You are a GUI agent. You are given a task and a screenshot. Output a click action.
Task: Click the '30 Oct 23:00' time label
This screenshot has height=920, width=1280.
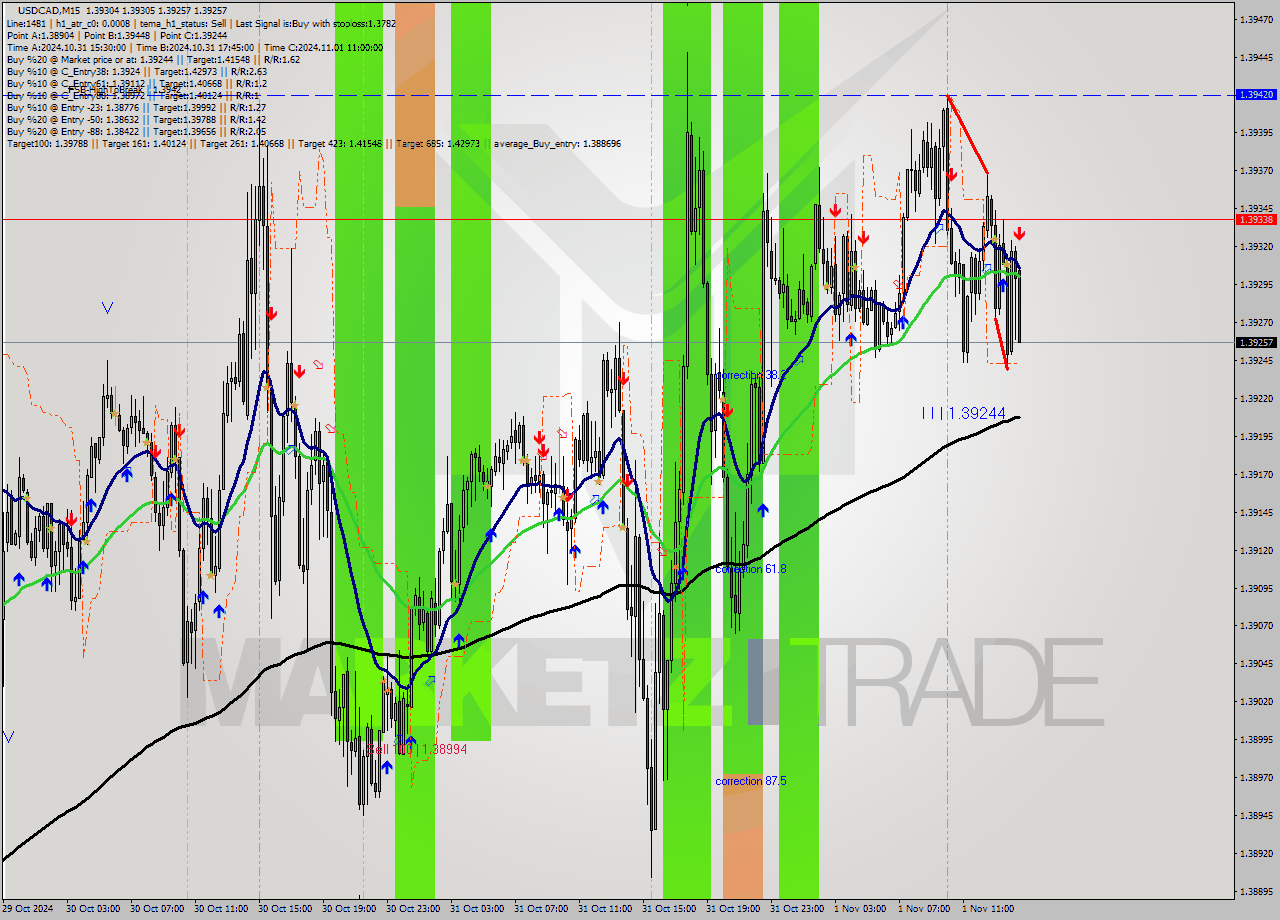pos(413,909)
